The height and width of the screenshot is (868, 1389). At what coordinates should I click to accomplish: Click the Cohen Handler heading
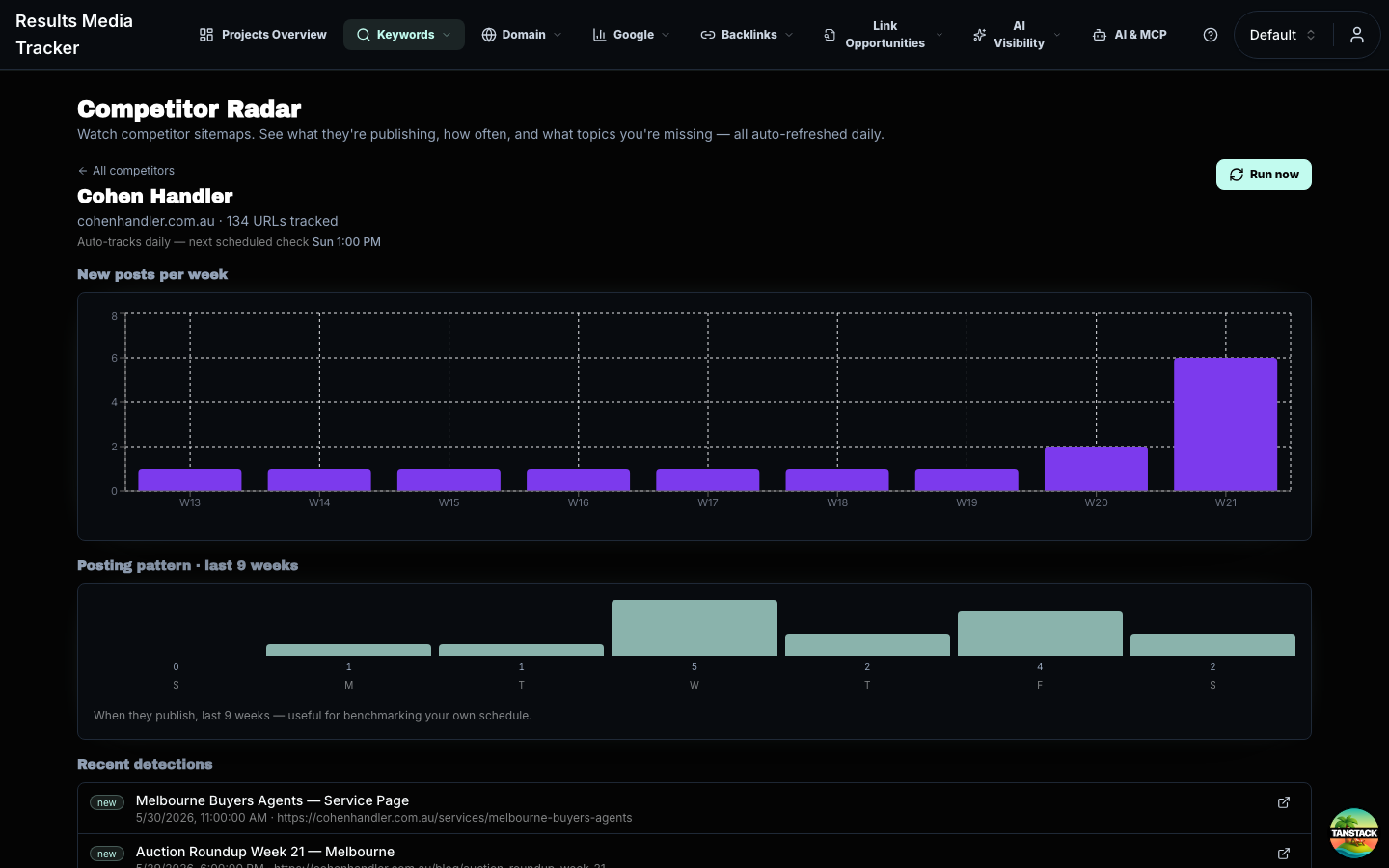(x=155, y=196)
